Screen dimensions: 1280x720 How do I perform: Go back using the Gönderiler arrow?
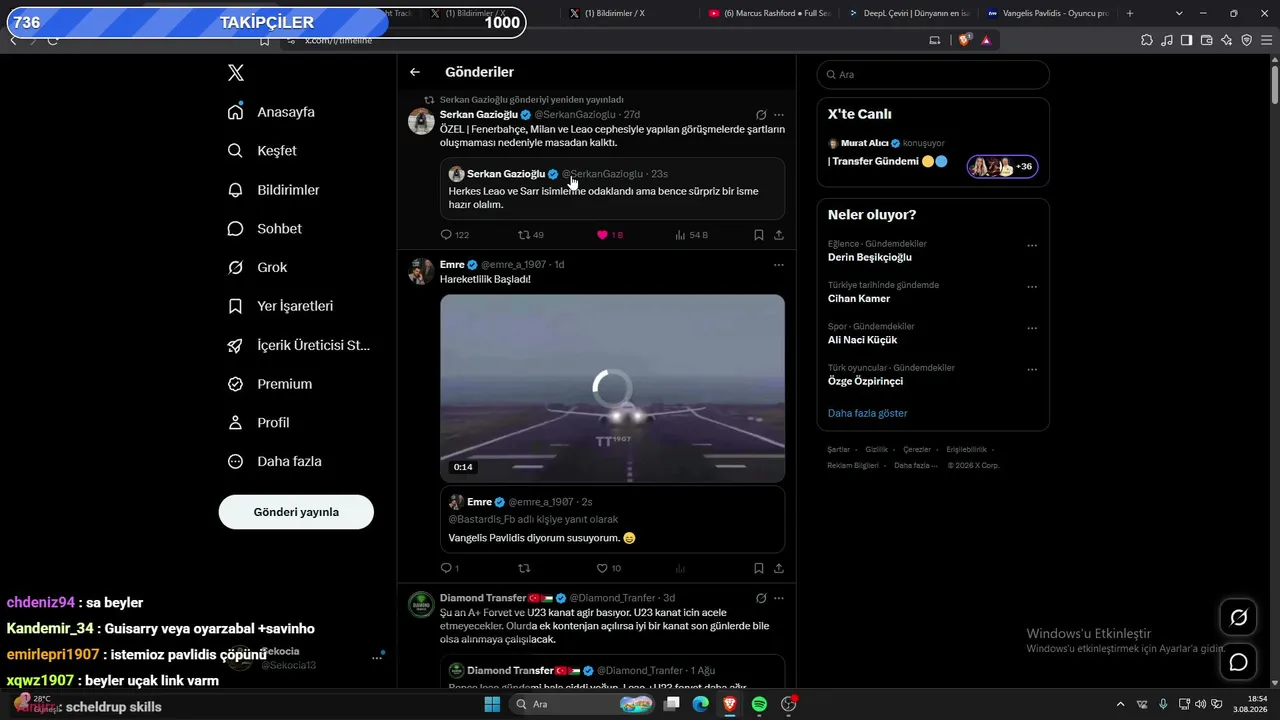pyautogui.click(x=415, y=72)
